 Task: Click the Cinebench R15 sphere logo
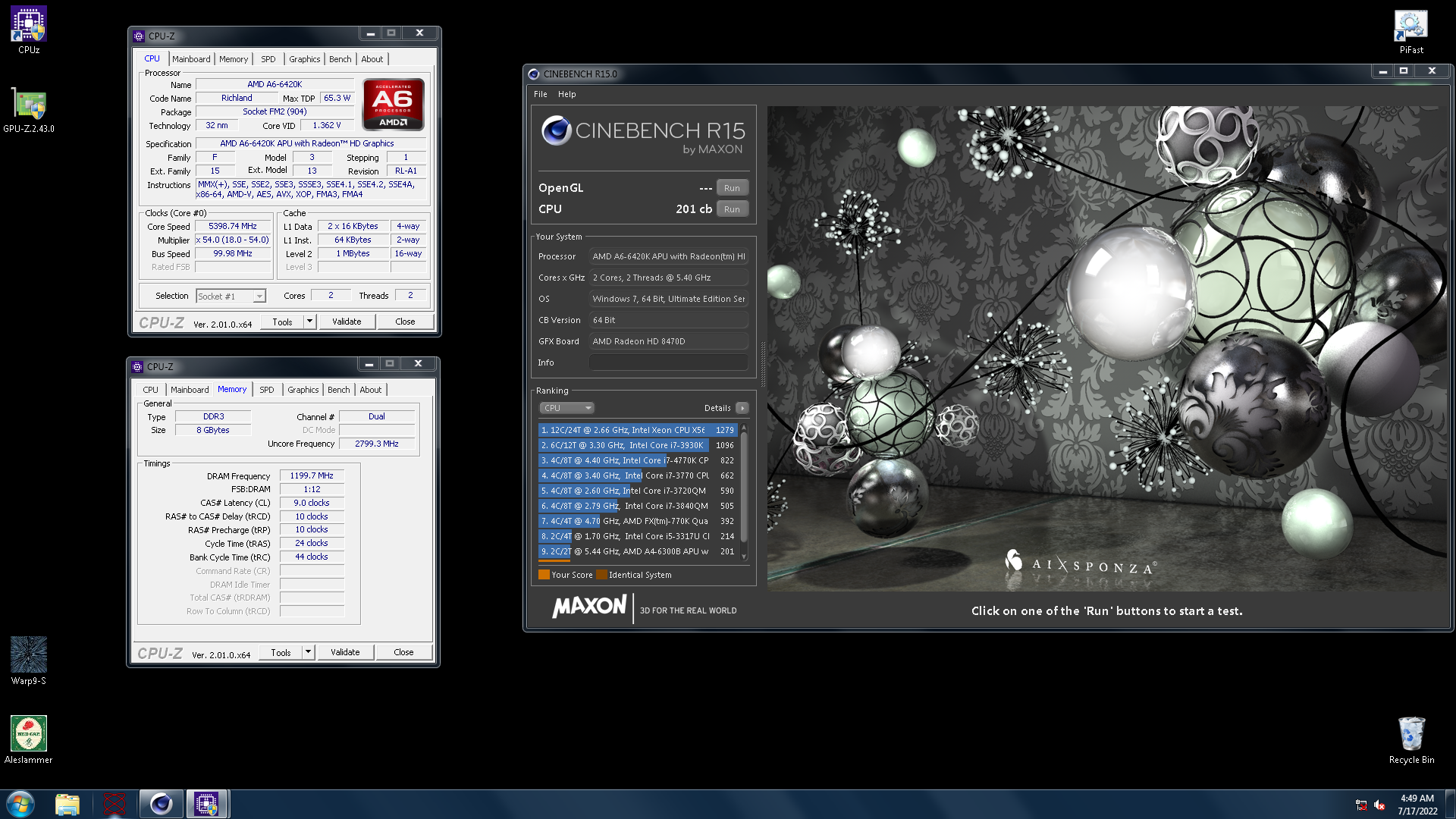click(556, 130)
